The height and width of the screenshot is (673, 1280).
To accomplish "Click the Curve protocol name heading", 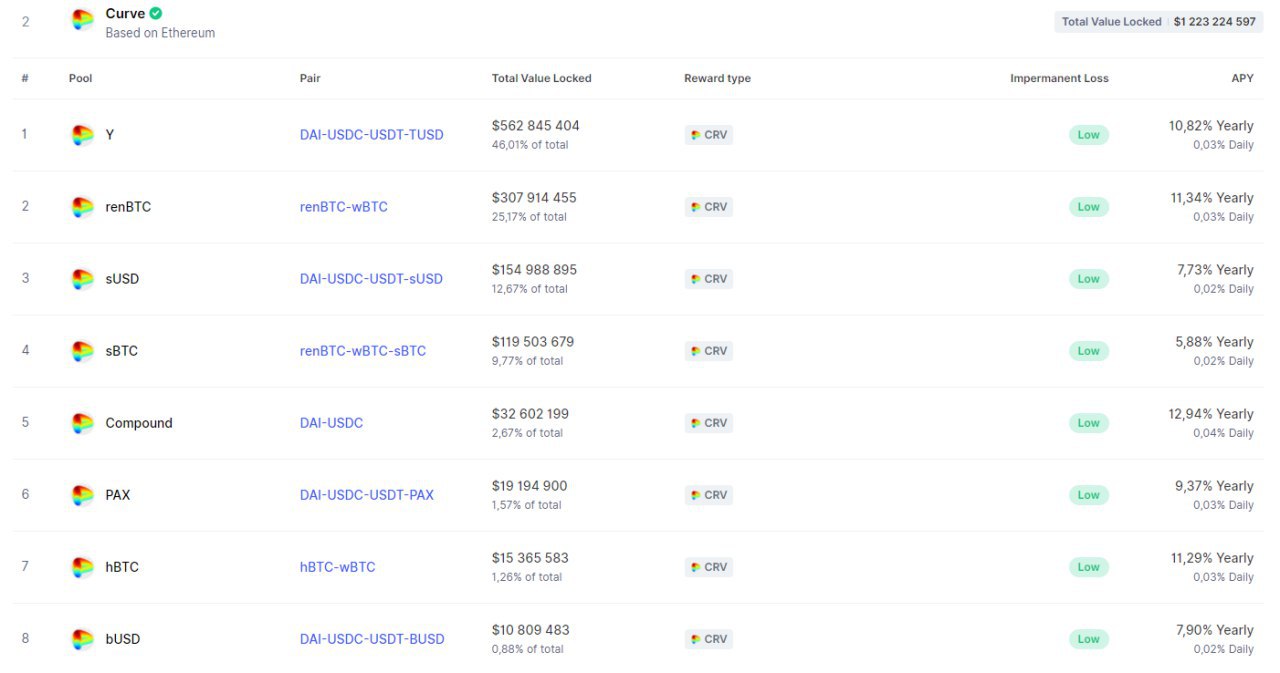I will tap(125, 14).
